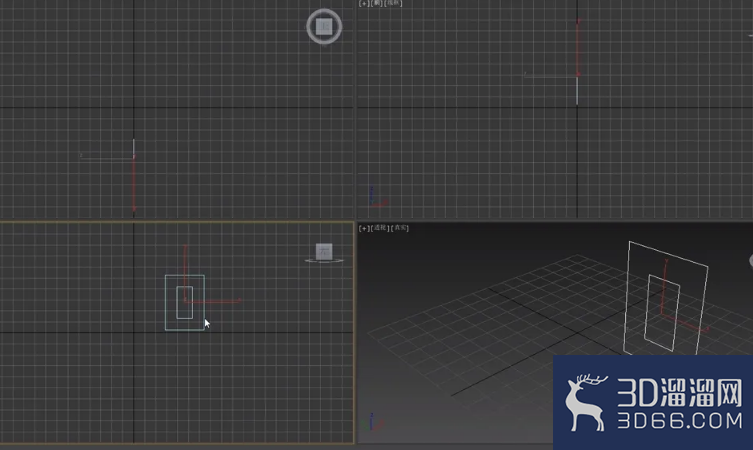Image resolution: width=753 pixels, height=450 pixels.
Task: Click the red vertical gizmo axis in the top-left viewport
Action: coord(134,185)
